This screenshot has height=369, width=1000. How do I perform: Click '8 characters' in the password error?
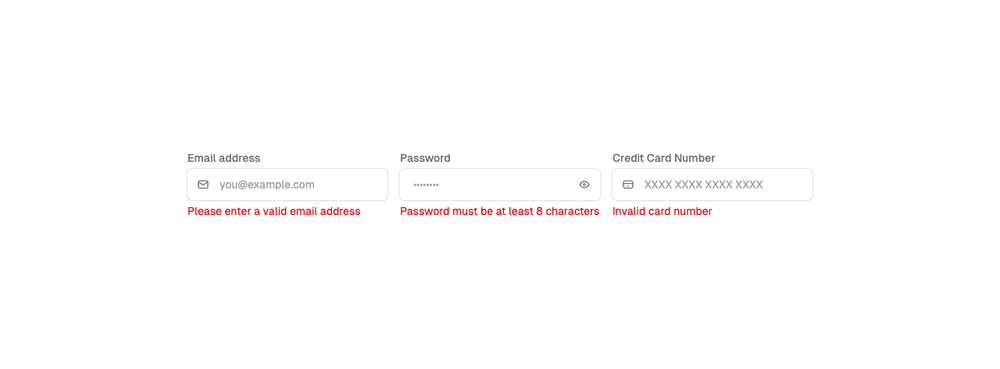click(x=568, y=212)
